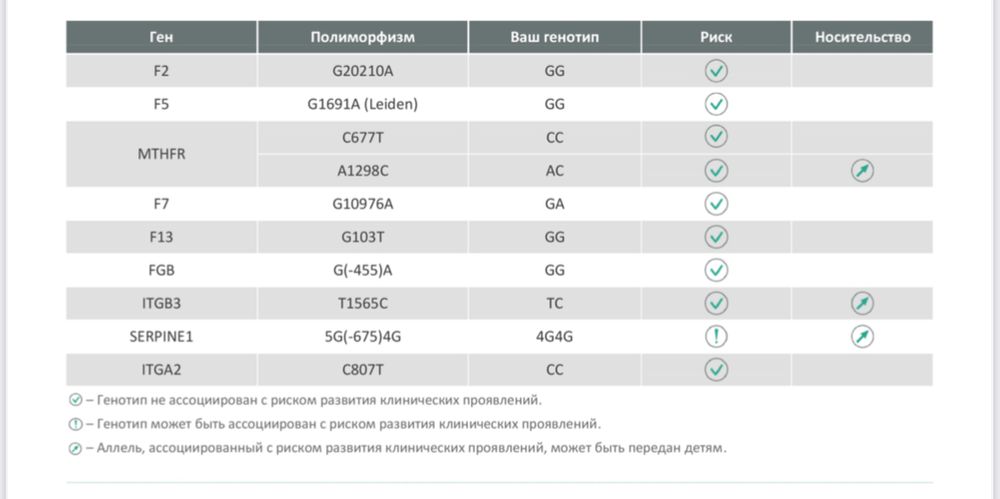Click the risk checkmark icon for FGB
The image size is (1000, 499).
(x=716, y=270)
